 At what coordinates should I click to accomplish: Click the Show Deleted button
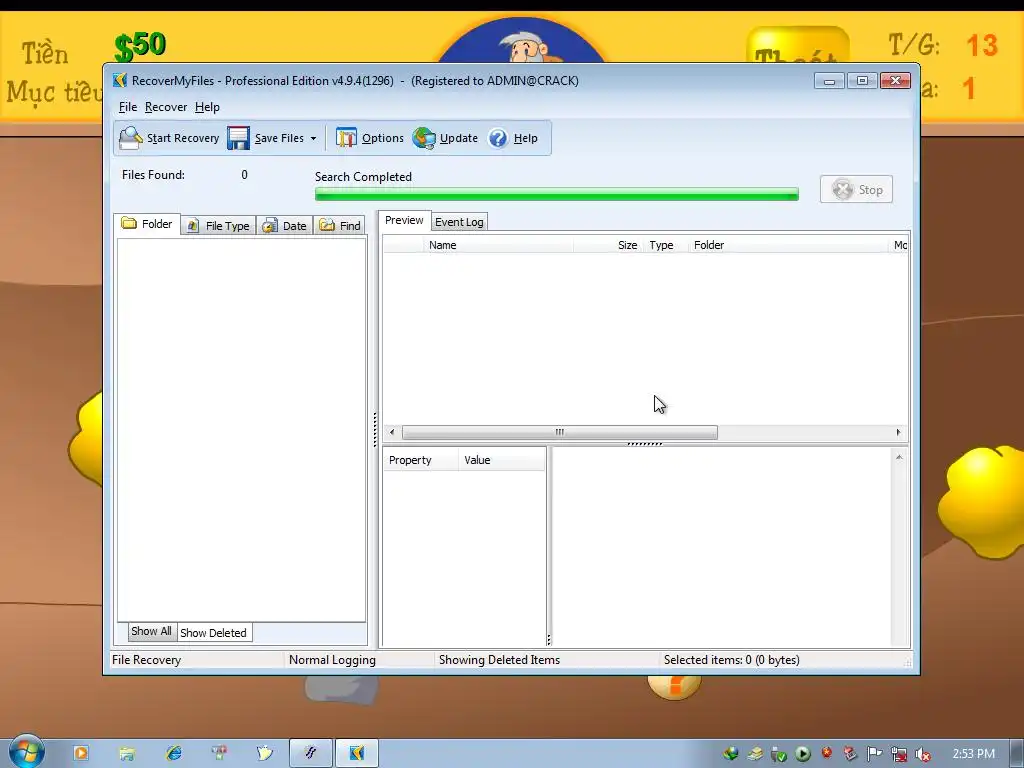point(214,633)
